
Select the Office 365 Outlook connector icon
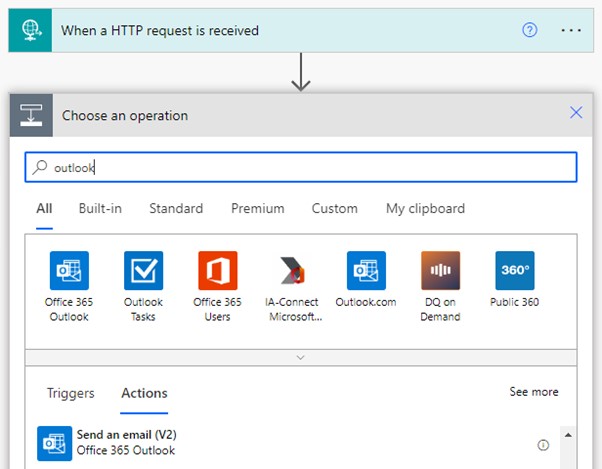pyautogui.click(x=69, y=271)
